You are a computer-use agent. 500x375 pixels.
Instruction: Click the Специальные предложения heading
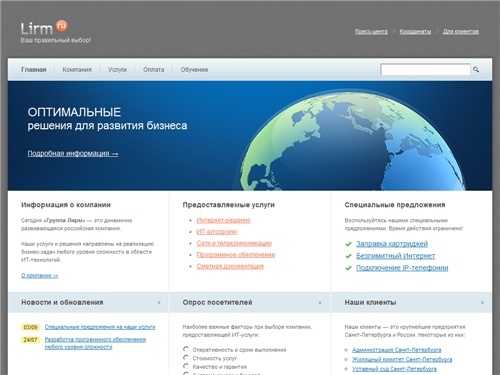(395, 205)
